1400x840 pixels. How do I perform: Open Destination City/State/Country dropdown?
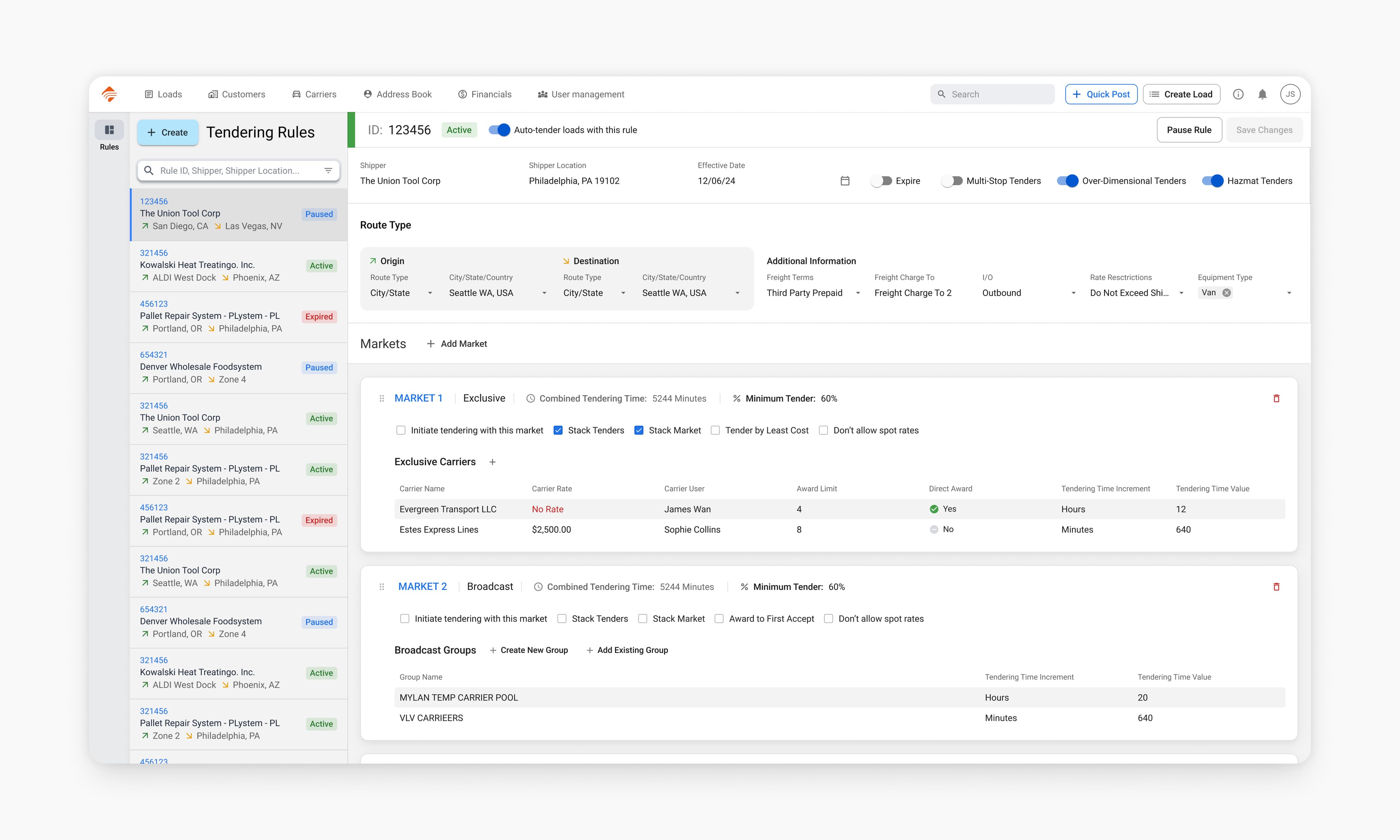[692, 293]
